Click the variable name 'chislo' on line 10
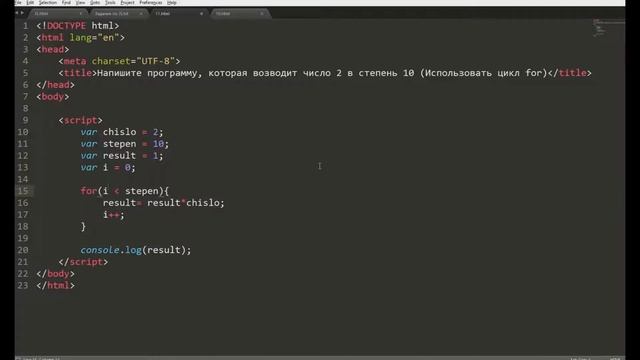The width and height of the screenshot is (640, 360). pos(120,132)
